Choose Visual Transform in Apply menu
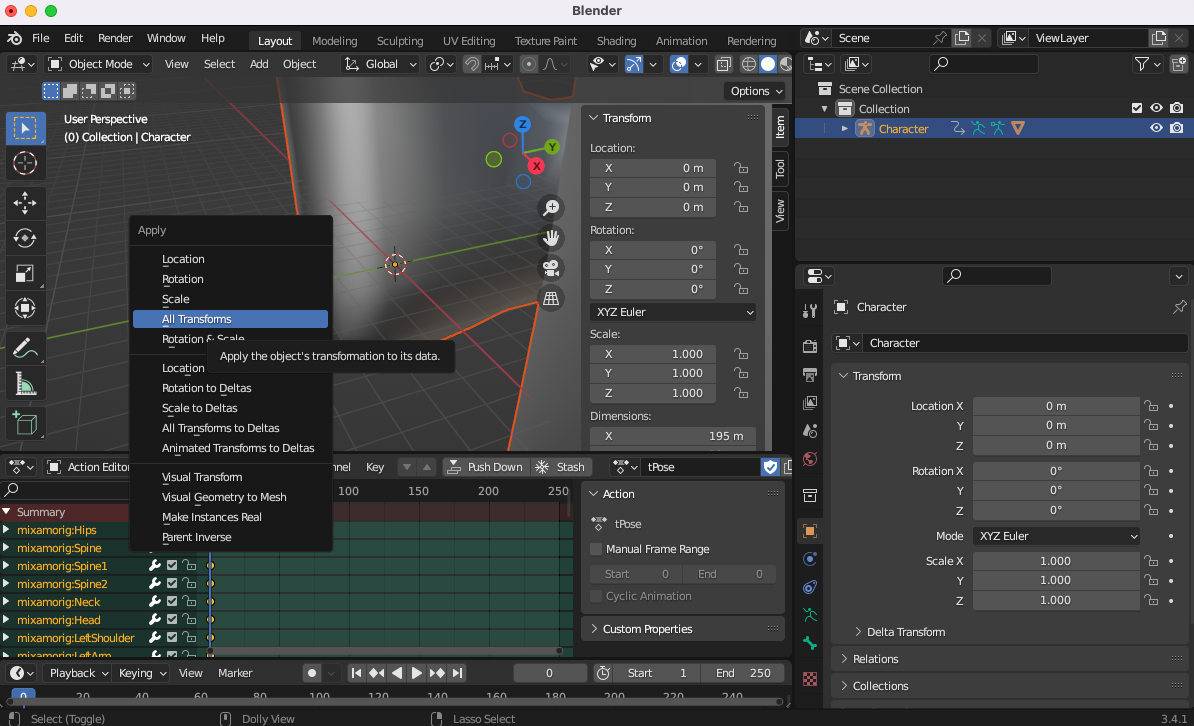The height and width of the screenshot is (726, 1194). [230, 477]
